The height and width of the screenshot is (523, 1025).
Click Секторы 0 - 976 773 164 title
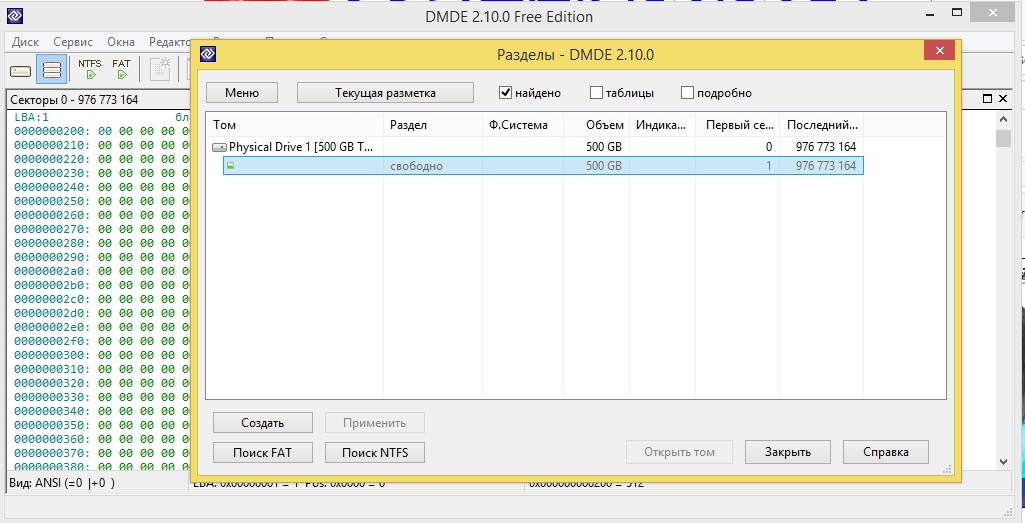click(x=74, y=99)
